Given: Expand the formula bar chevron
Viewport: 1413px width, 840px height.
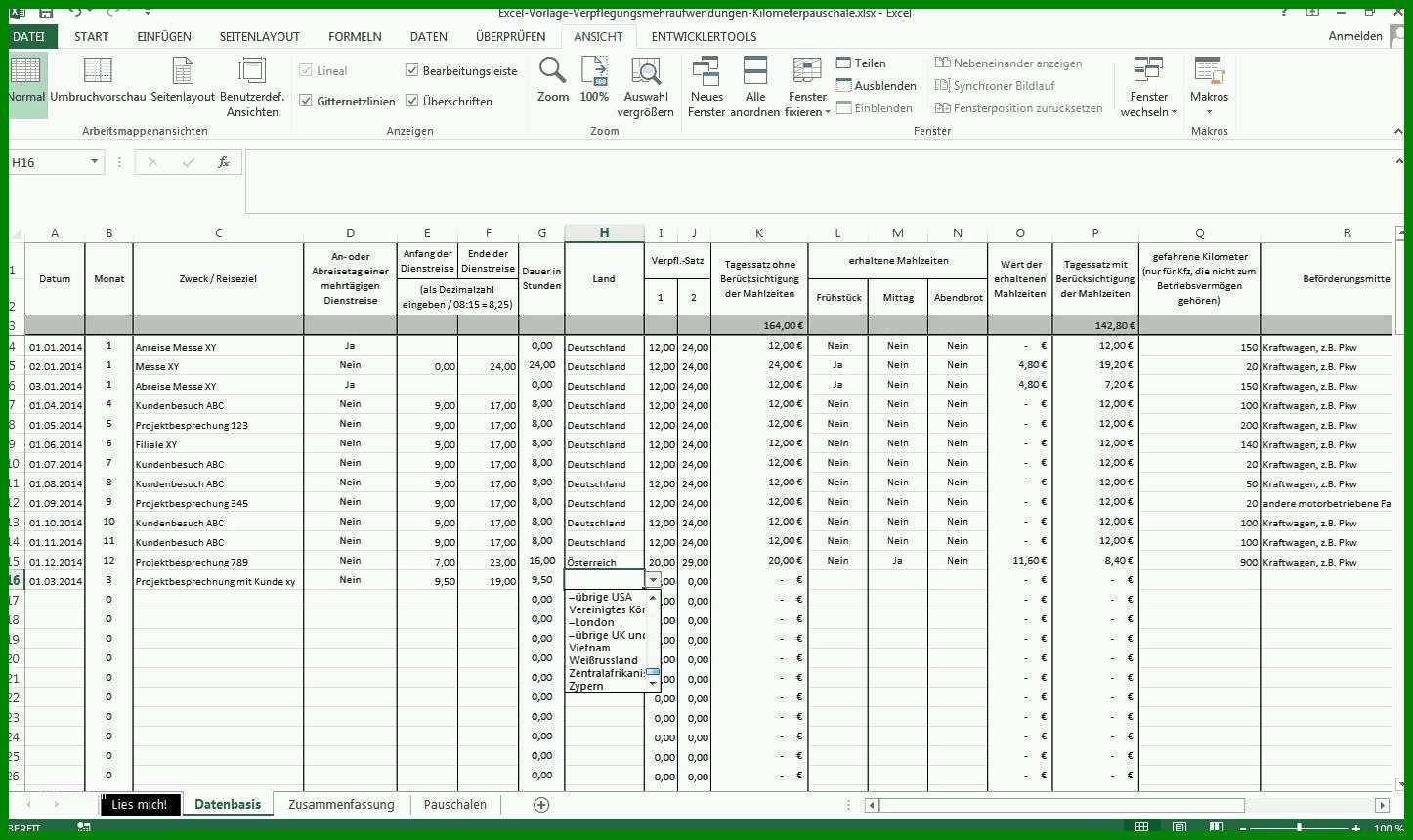Looking at the screenshot, I should 1398,161.
